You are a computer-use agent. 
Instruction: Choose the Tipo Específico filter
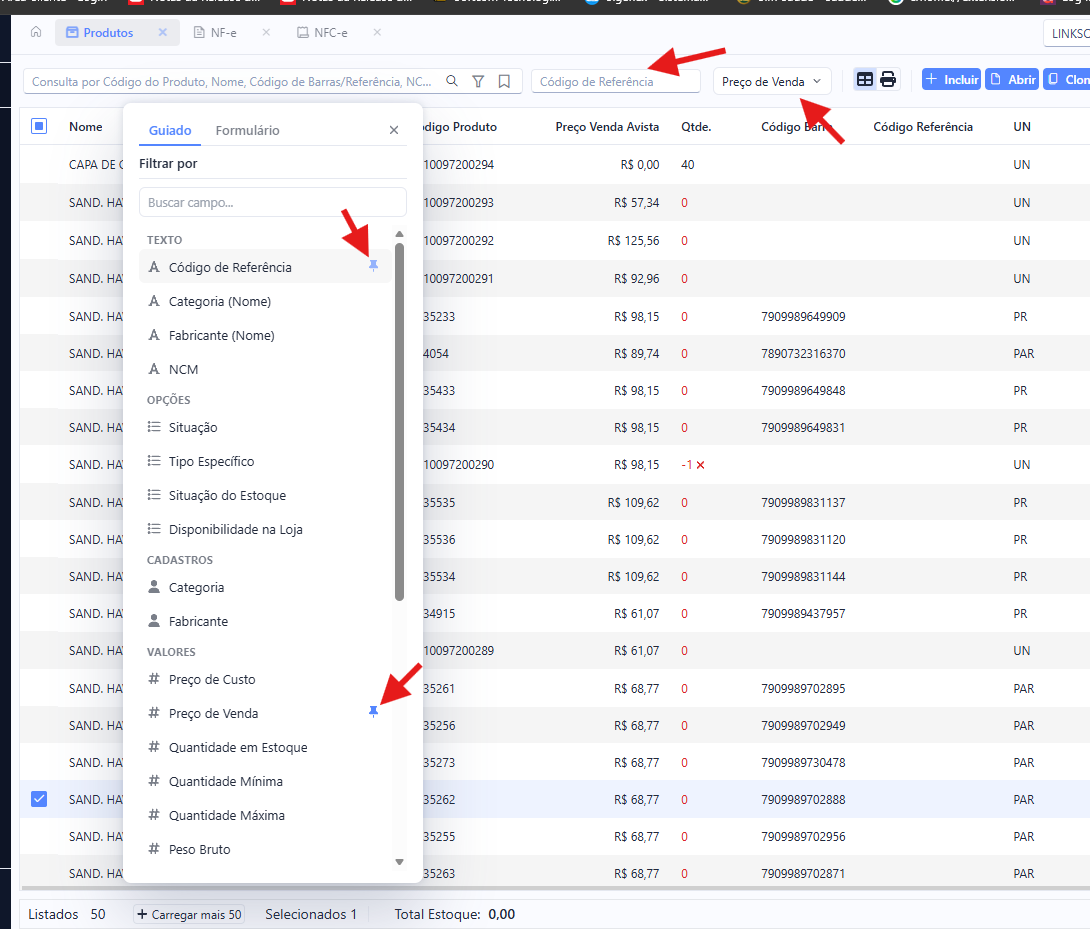click(264, 461)
